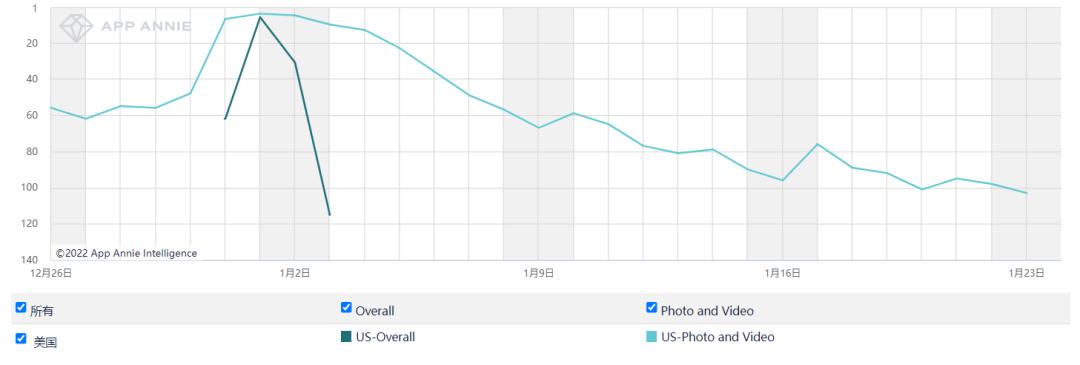The image size is (1080, 365).
Task: Click the App Annie diamond logo icon
Action: click(76, 28)
